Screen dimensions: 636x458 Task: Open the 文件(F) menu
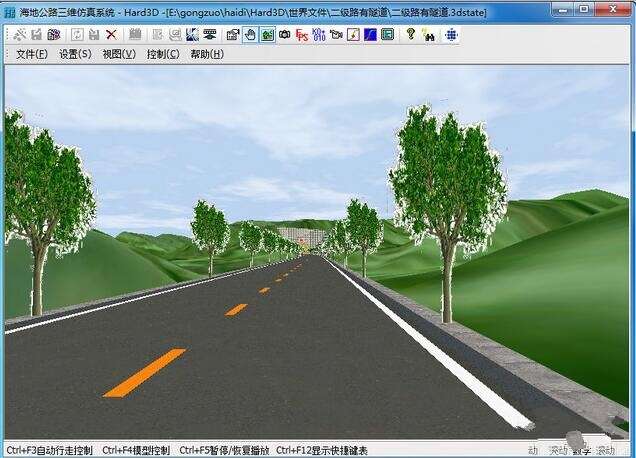tap(32, 54)
